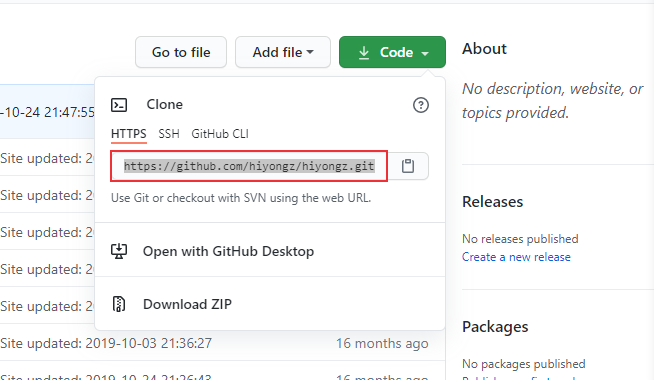
Task: Choose Open with GitHub Desktop
Action: point(270,251)
